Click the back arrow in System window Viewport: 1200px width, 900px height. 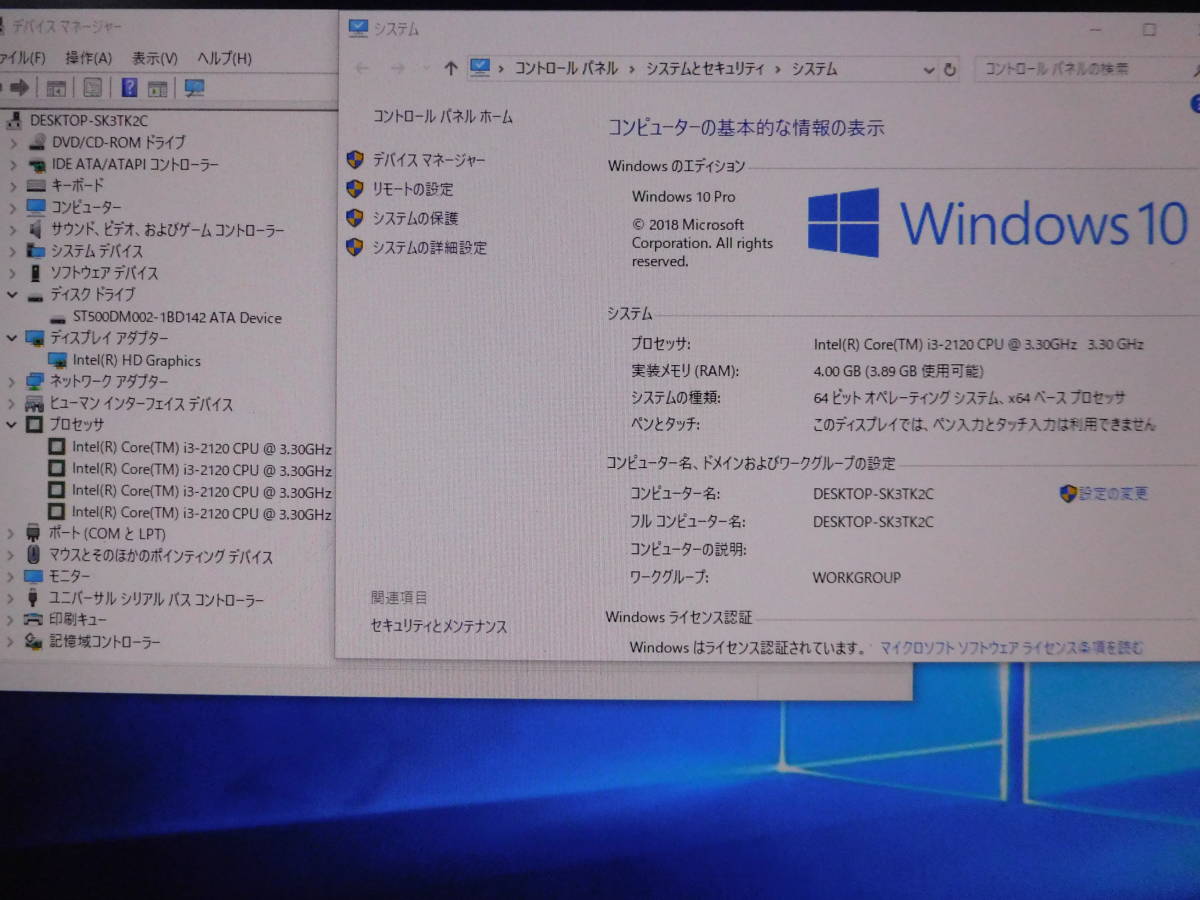tap(362, 68)
